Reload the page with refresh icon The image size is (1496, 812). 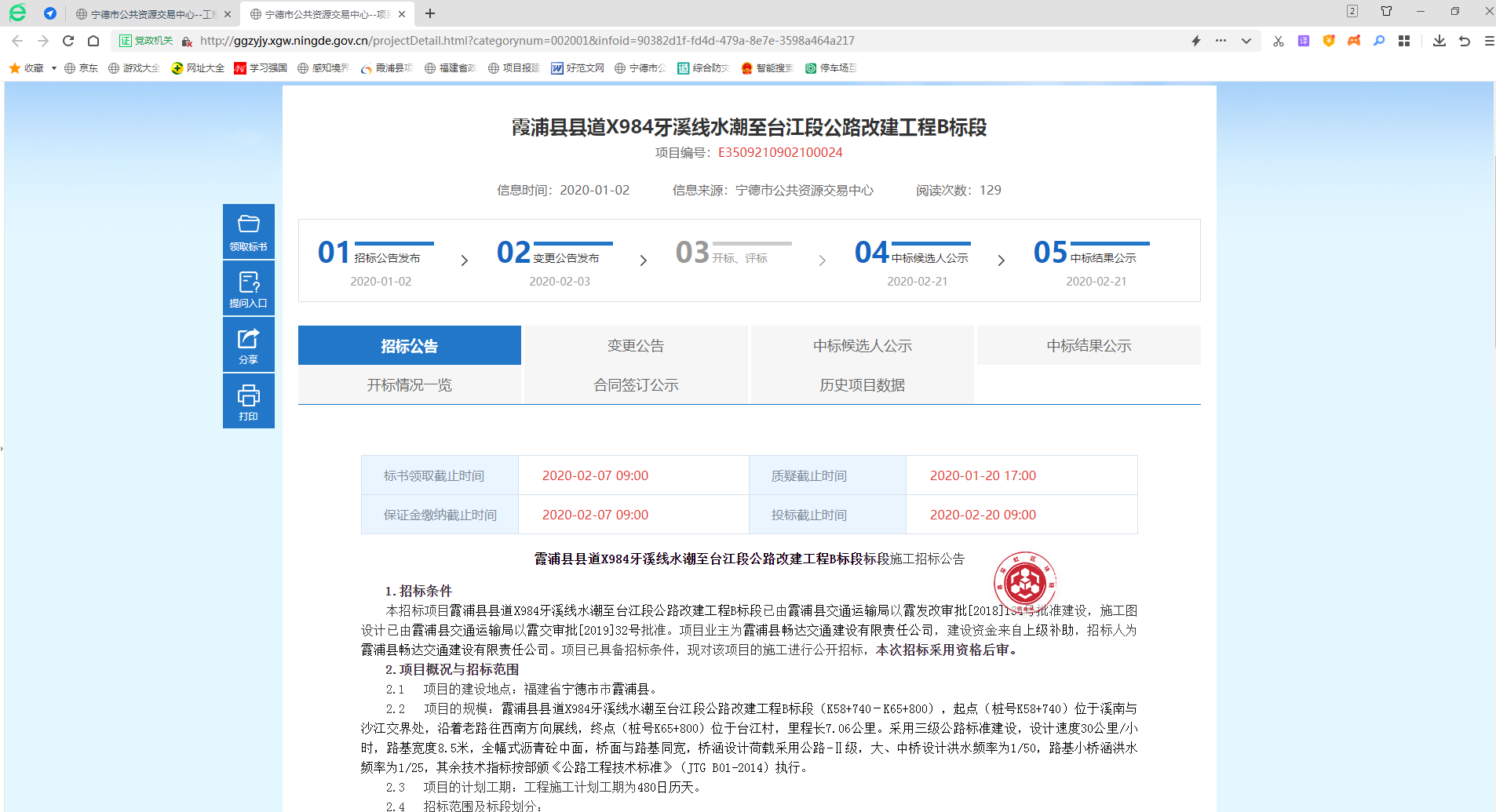click(x=68, y=41)
